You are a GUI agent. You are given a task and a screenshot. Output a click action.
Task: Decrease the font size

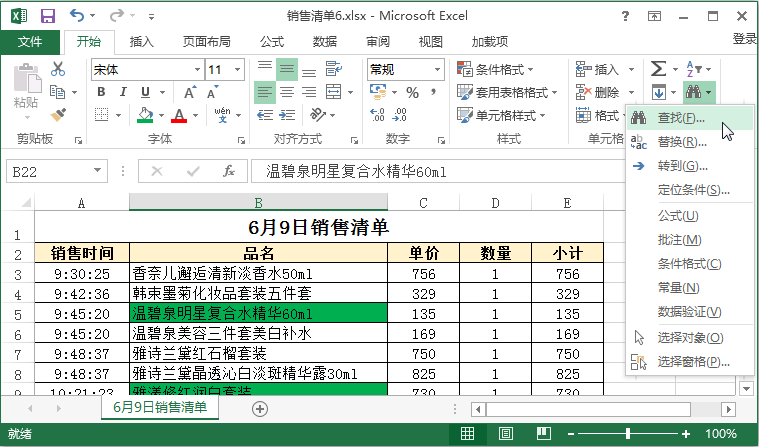213,92
